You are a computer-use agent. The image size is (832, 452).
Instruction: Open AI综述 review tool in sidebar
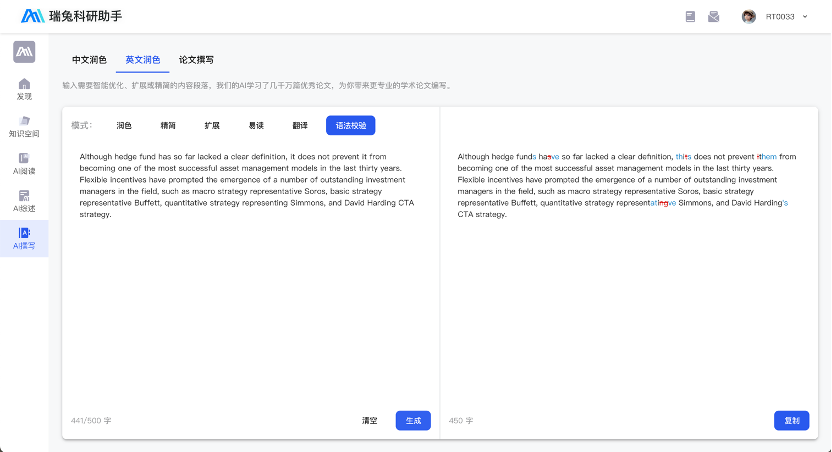tap(24, 201)
